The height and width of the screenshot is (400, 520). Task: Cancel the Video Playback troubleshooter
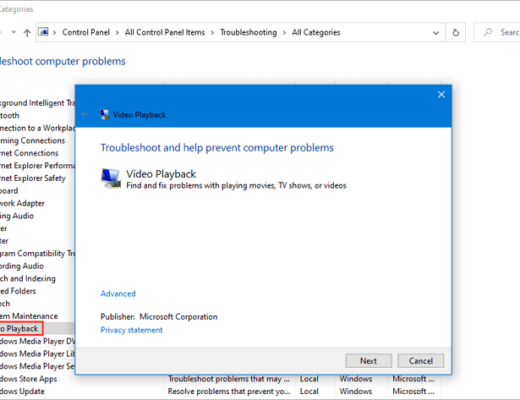(x=421, y=361)
